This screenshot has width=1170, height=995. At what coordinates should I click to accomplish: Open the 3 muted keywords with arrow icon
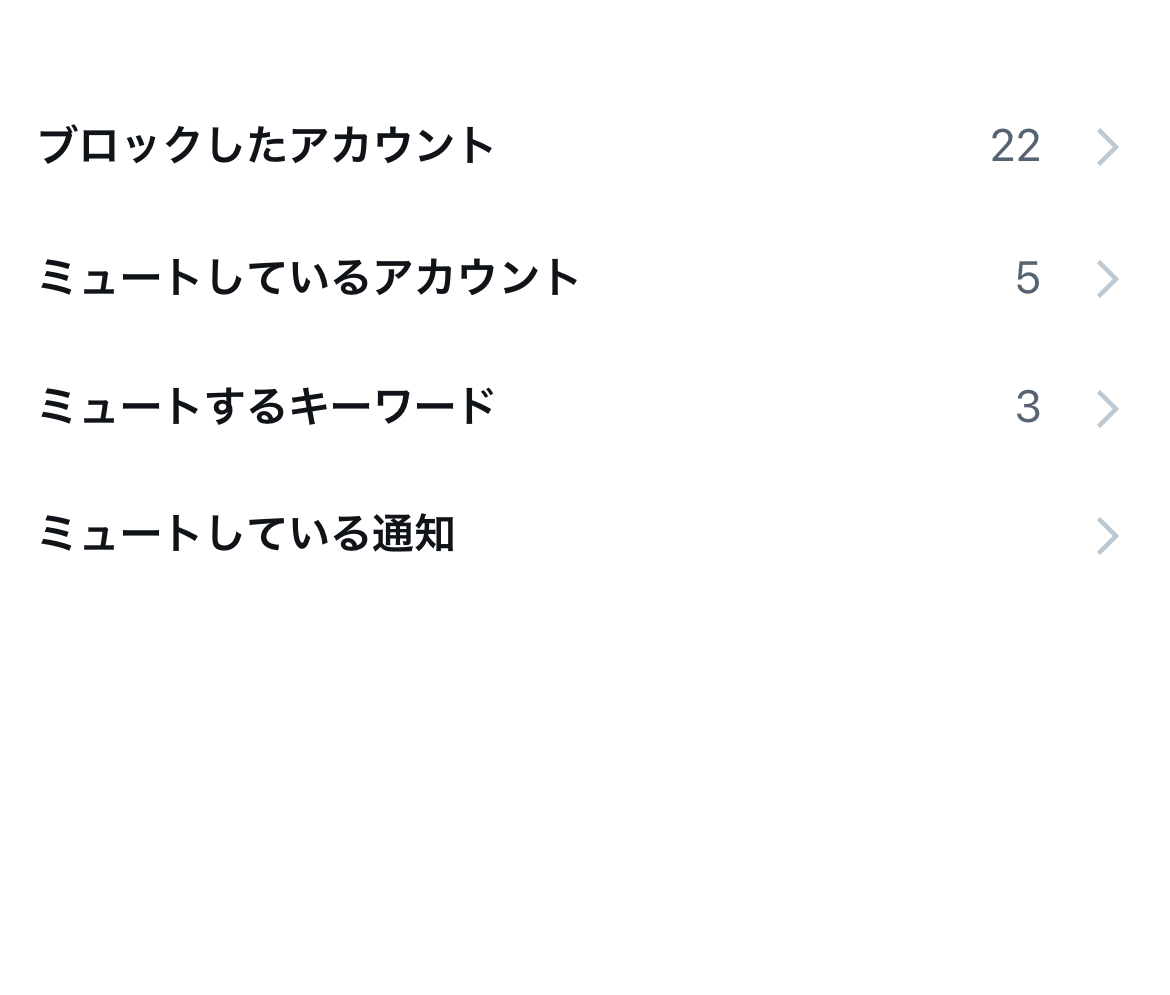[1106, 408]
